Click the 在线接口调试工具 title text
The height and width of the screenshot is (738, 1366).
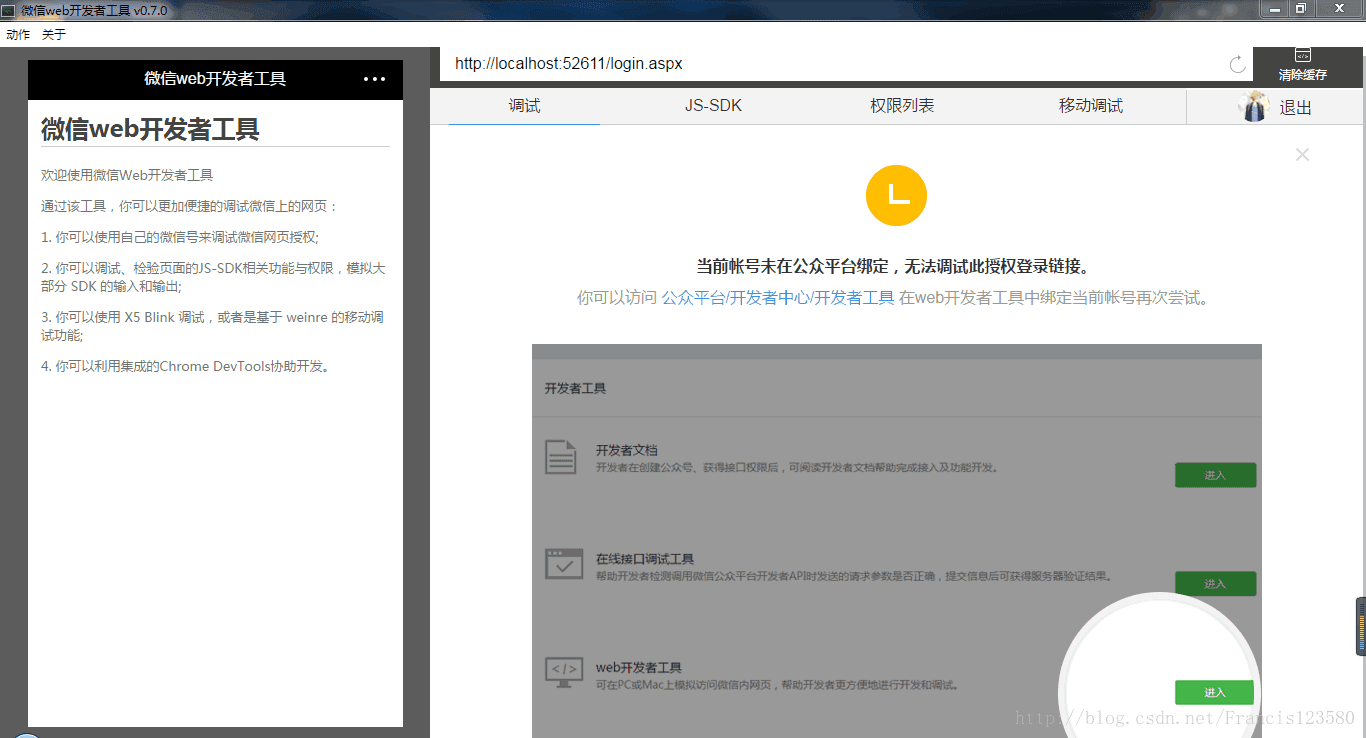[645, 559]
